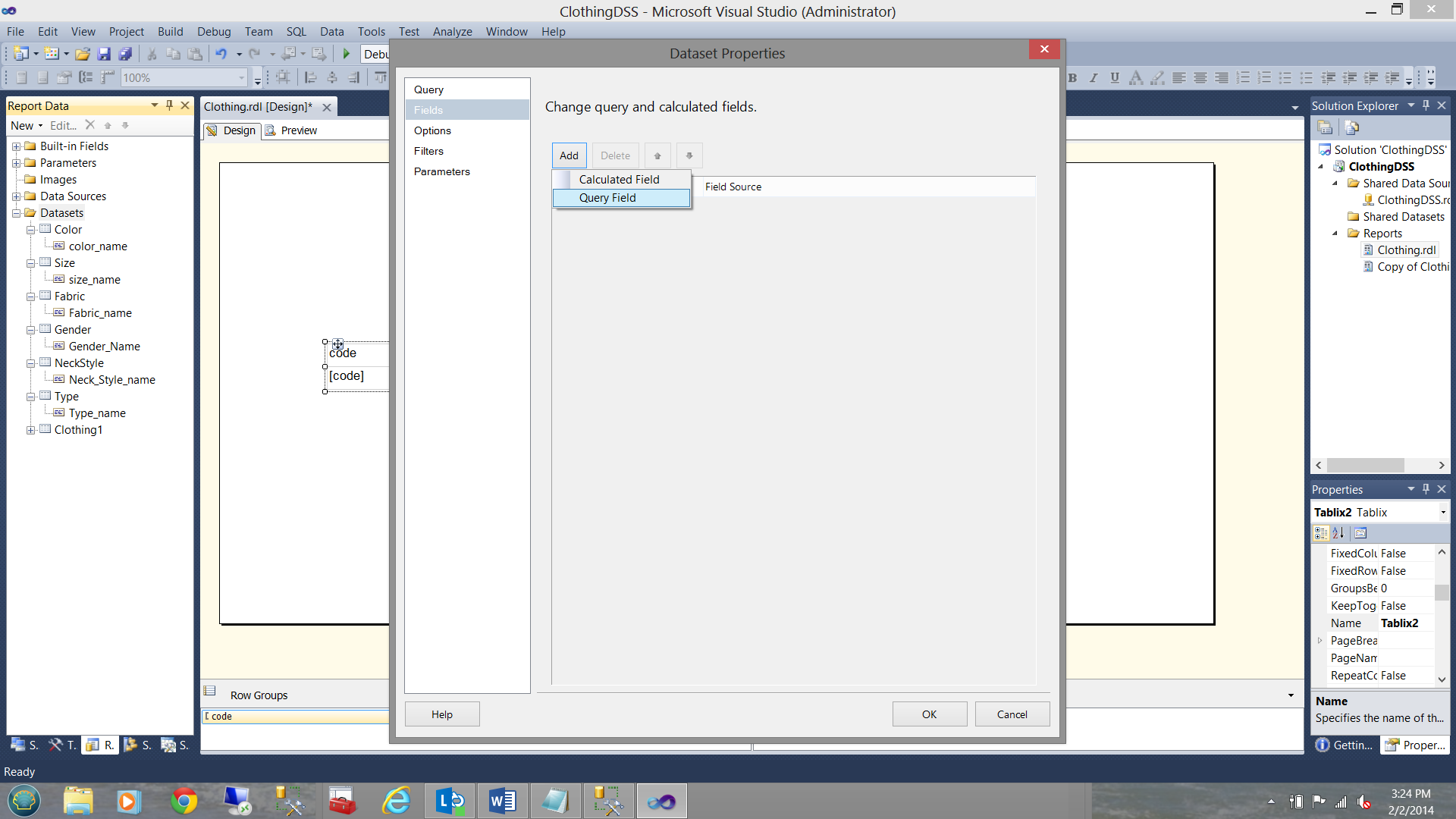Image resolution: width=1456 pixels, height=819 pixels.
Task: Choose Query Field from the Add menu
Action: 607,198
